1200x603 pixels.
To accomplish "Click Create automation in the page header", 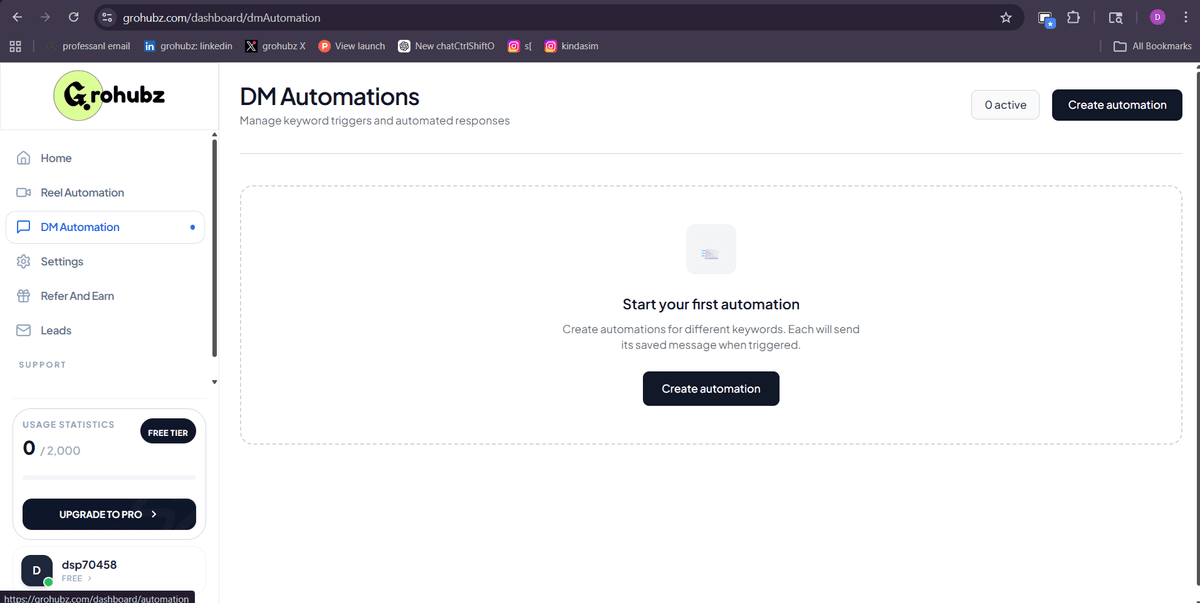I will pyautogui.click(x=1117, y=105).
